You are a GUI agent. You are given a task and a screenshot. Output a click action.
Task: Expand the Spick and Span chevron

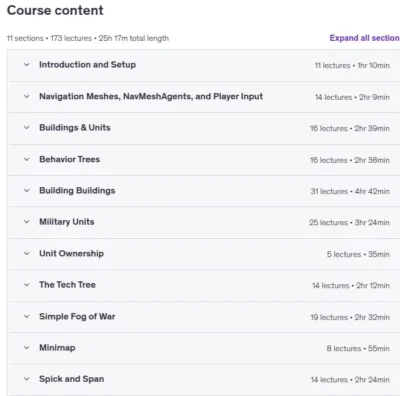[27, 379]
